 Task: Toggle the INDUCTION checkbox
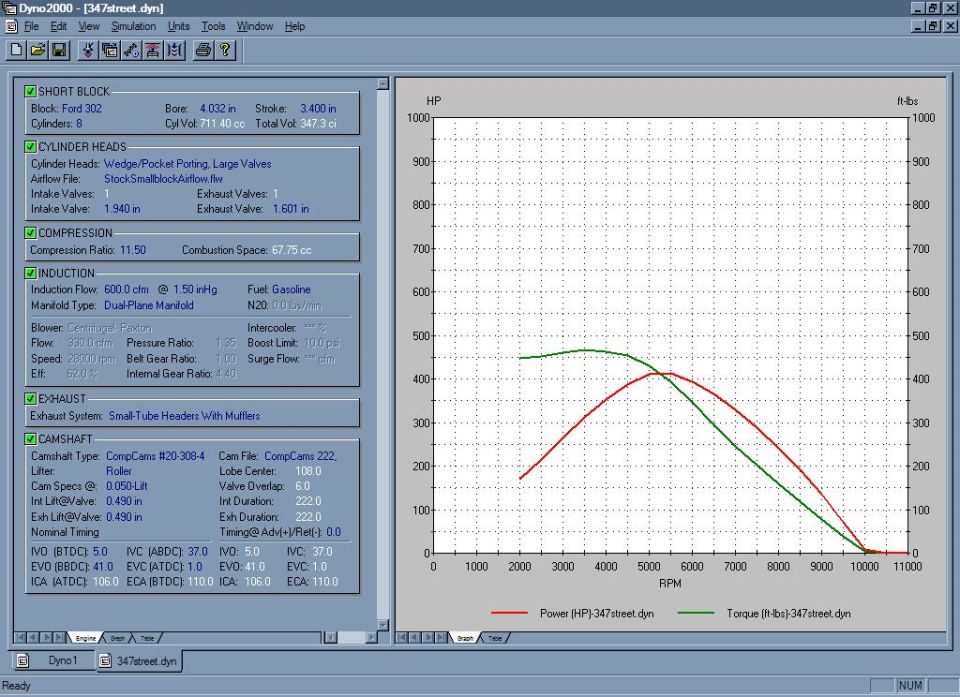point(30,273)
